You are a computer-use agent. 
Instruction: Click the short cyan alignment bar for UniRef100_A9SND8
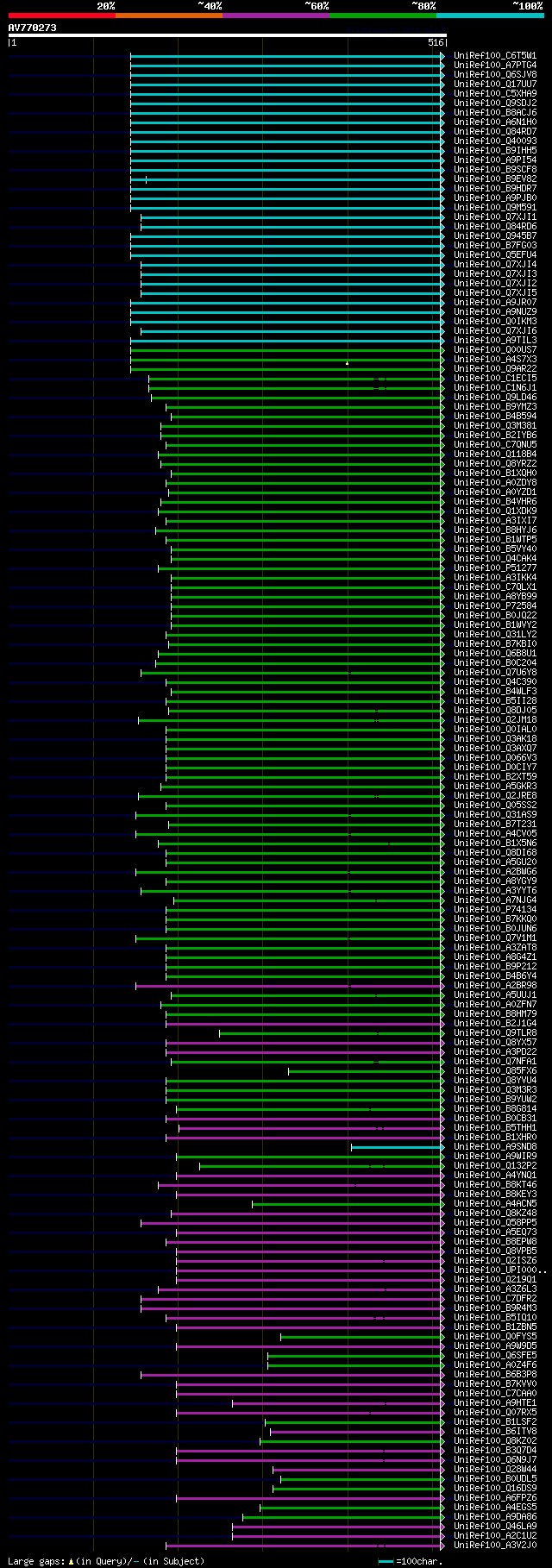396,1147
